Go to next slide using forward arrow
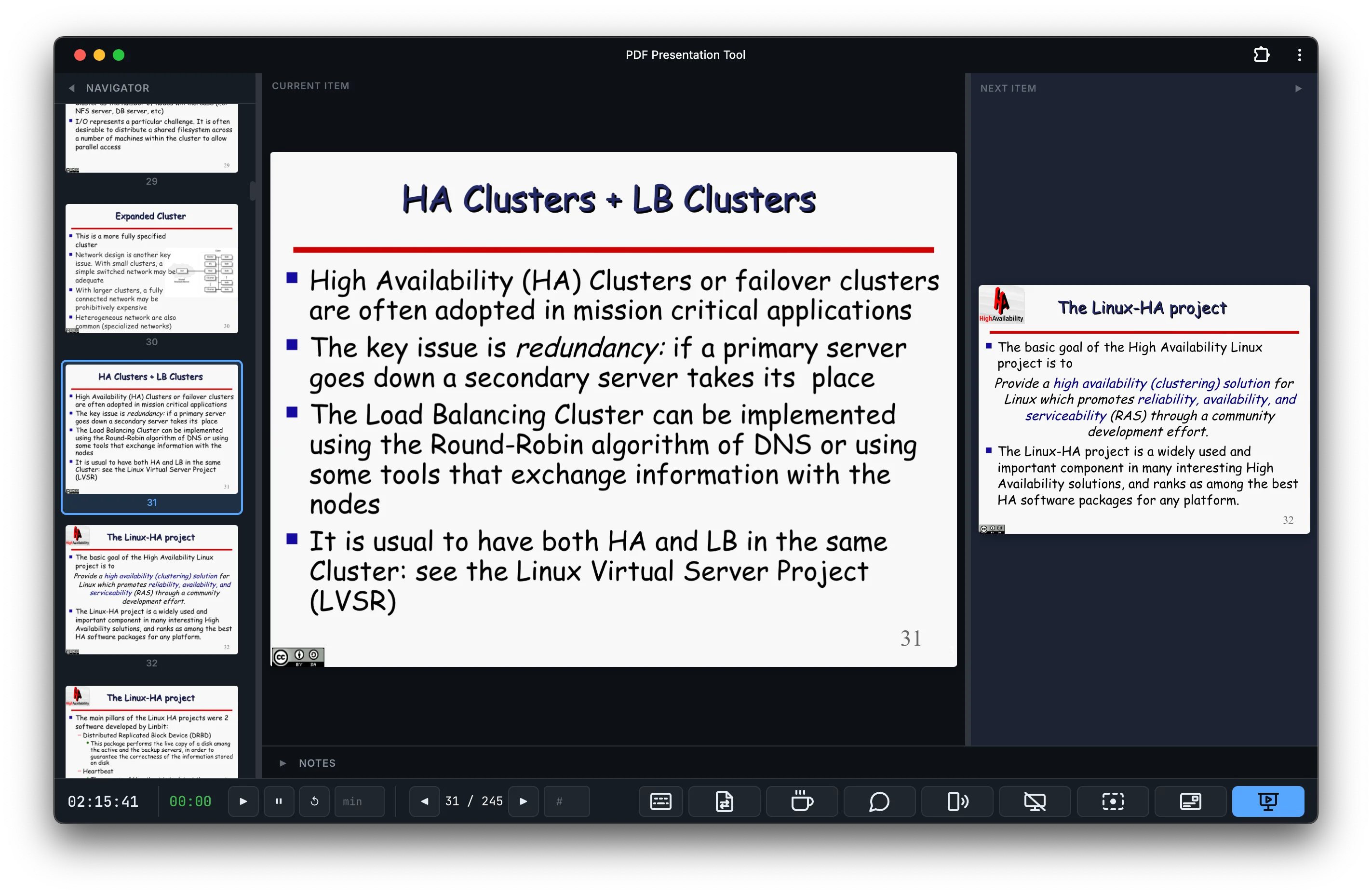The height and width of the screenshot is (895, 1372). [x=524, y=801]
